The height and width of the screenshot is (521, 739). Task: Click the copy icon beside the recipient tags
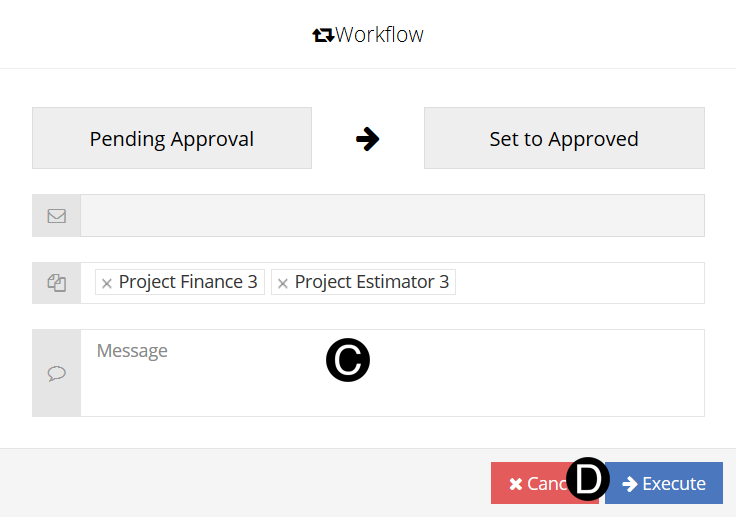coord(57,283)
